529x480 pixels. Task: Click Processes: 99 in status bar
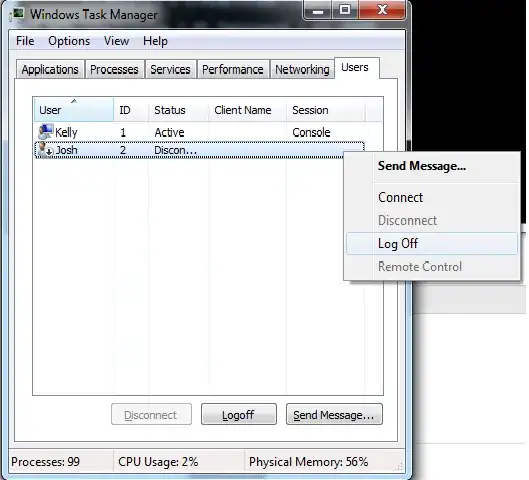click(46, 461)
